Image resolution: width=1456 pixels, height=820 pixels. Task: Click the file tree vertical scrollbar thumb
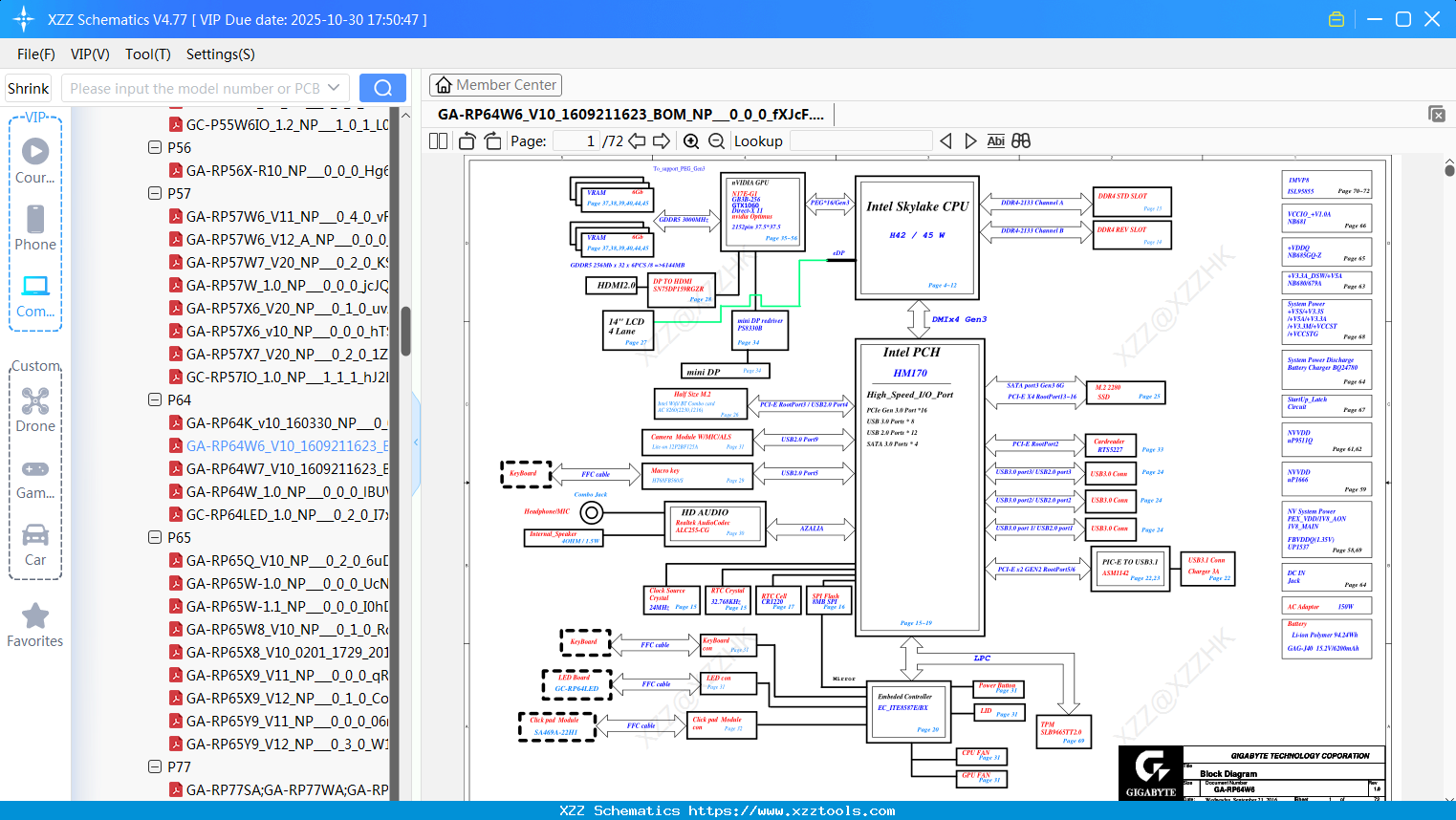tap(405, 331)
